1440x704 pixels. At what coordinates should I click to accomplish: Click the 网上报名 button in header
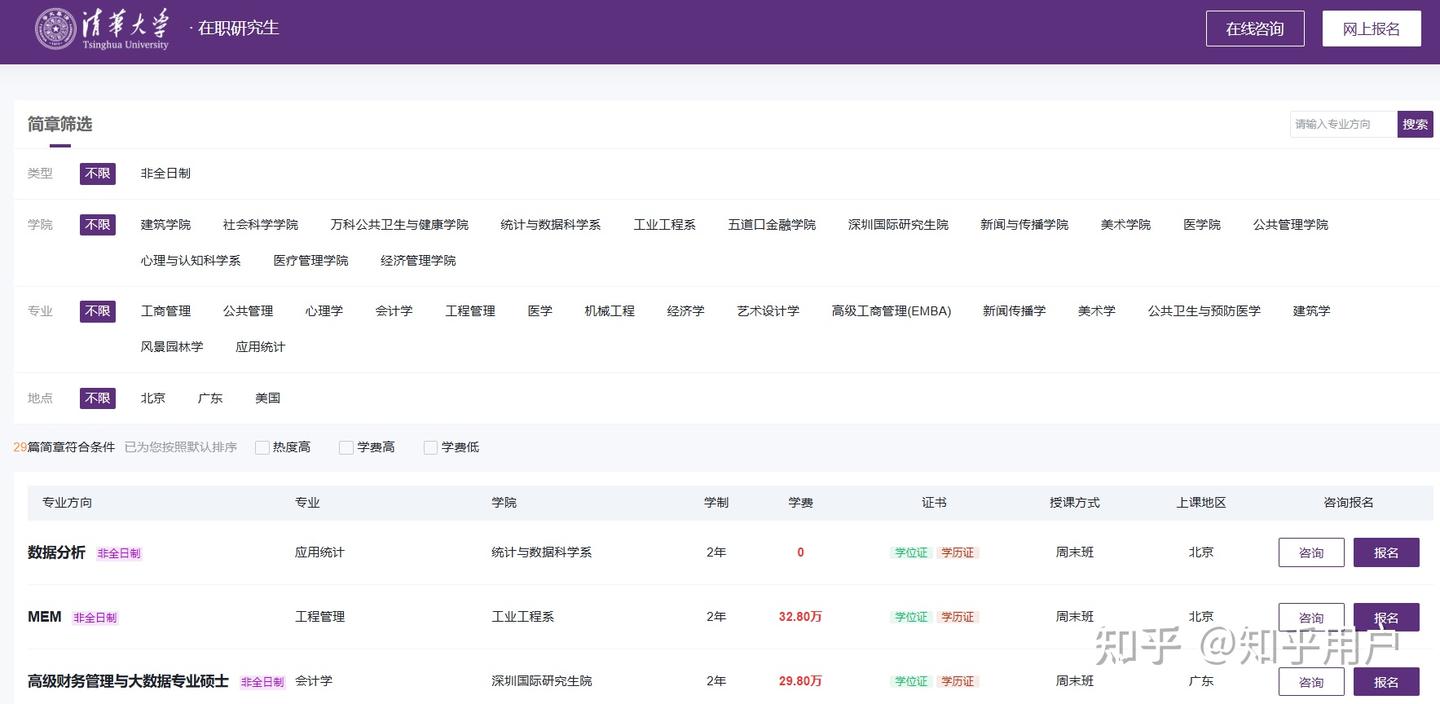click(x=1371, y=29)
